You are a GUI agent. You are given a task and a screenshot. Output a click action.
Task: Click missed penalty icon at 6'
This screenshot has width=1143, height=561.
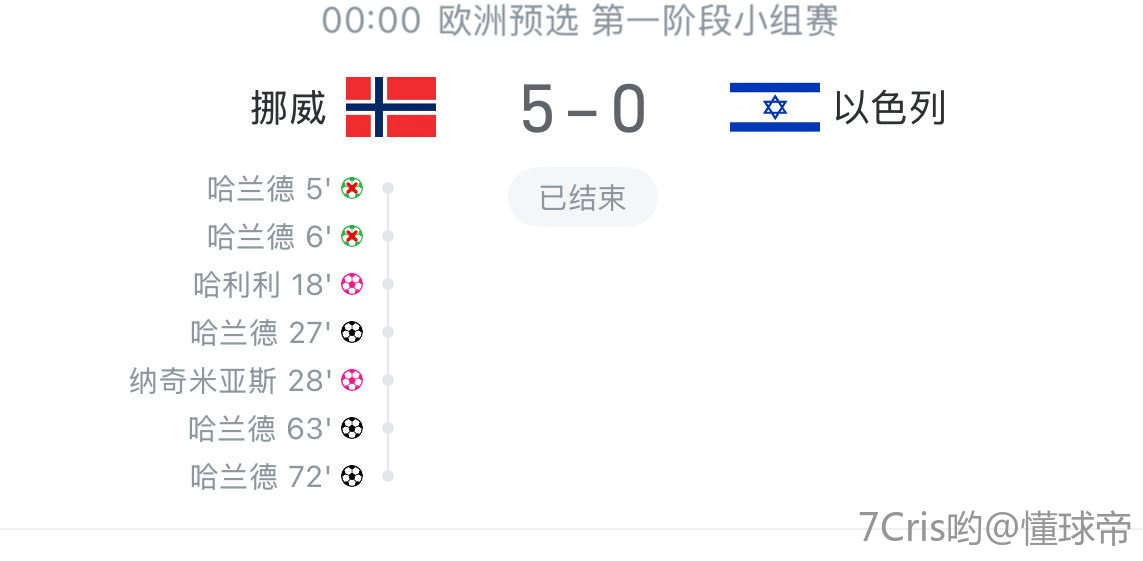pyautogui.click(x=351, y=236)
